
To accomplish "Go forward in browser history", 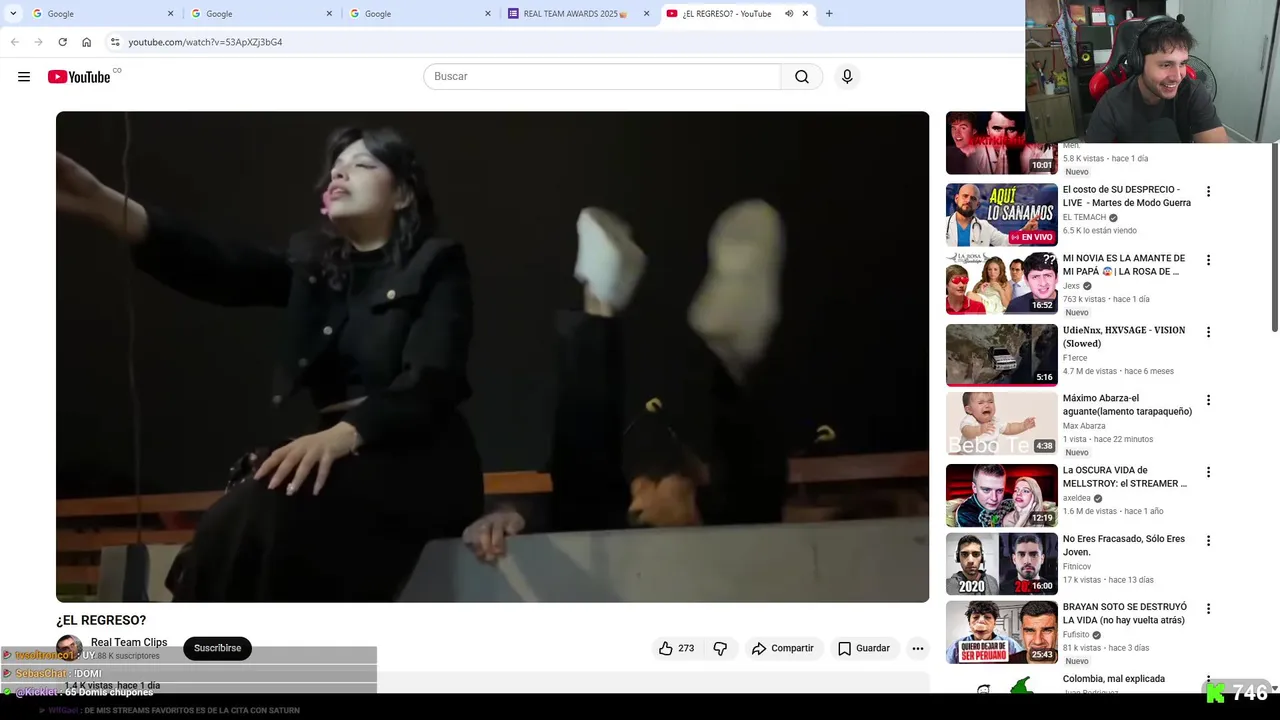I will [38, 42].
